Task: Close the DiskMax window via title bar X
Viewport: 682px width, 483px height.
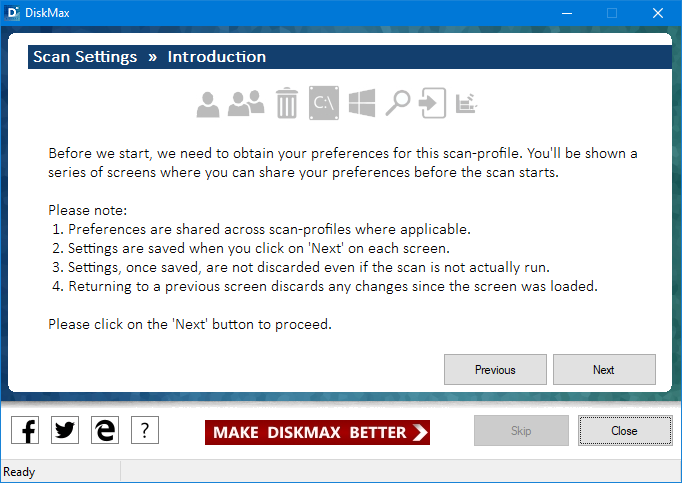Action: pos(658,13)
